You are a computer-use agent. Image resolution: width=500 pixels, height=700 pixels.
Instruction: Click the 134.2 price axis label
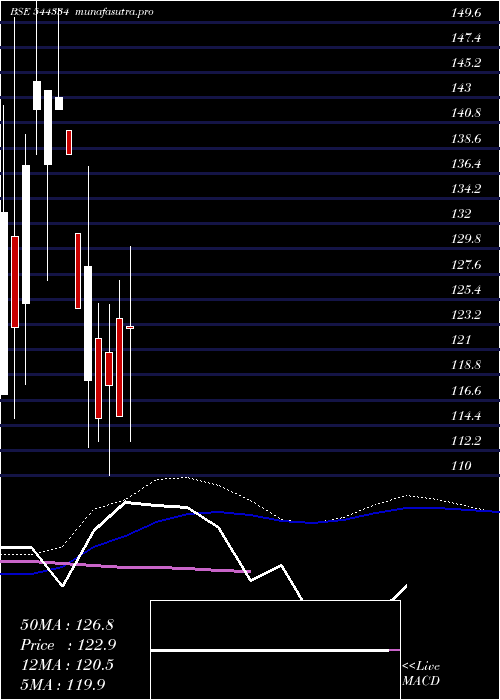[x=466, y=189]
